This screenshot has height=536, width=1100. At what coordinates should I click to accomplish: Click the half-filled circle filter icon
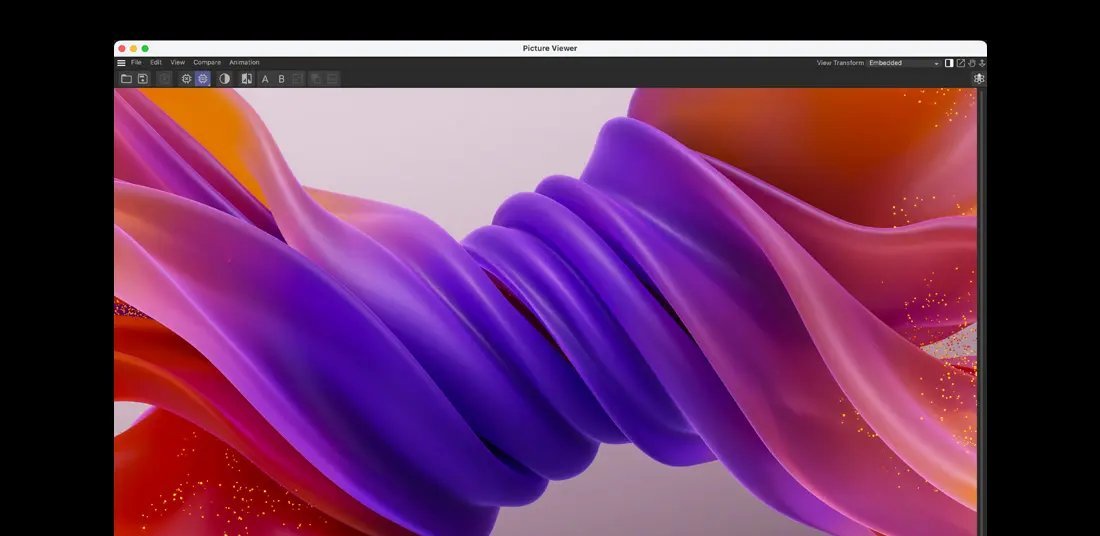point(224,79)
